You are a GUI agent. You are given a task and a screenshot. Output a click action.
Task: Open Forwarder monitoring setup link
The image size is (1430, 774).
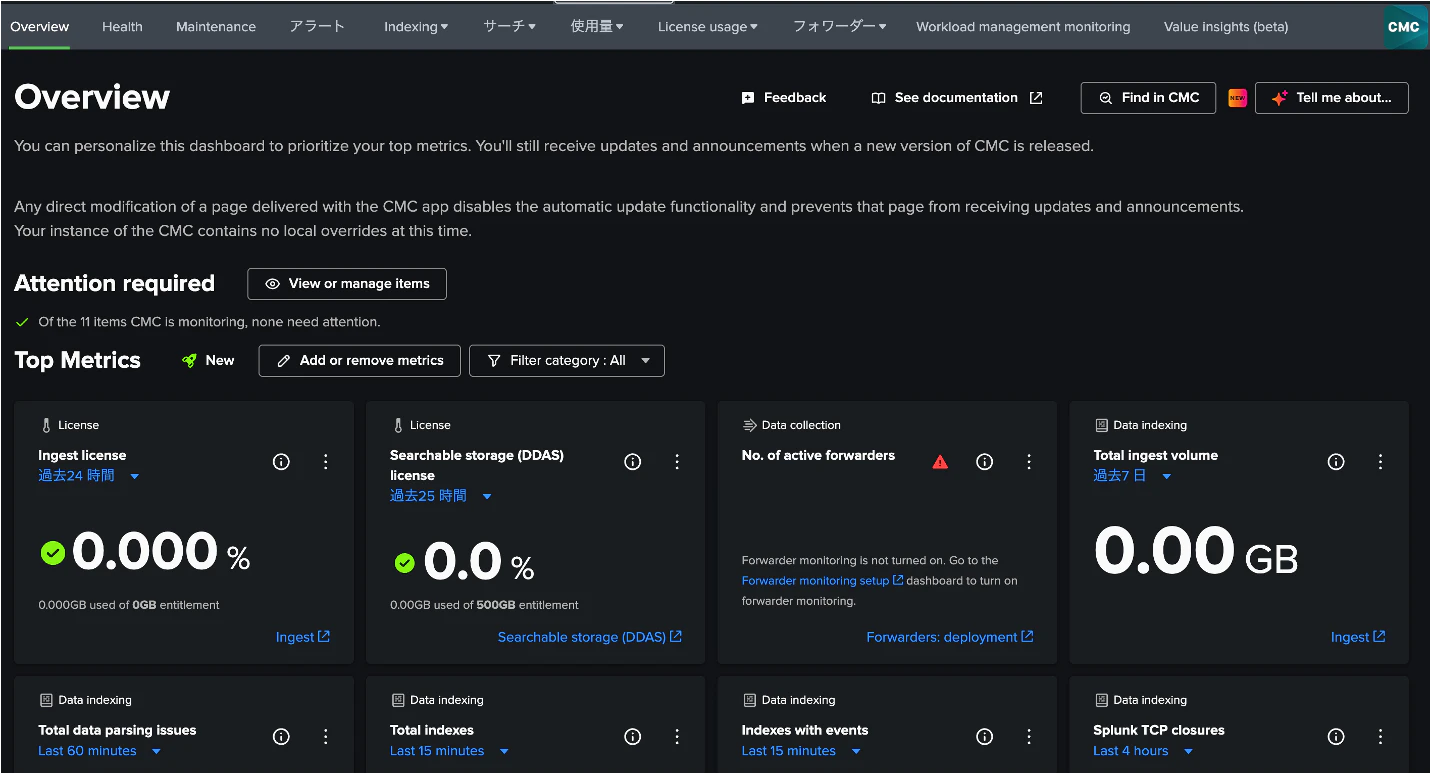(x=822, y=581)
